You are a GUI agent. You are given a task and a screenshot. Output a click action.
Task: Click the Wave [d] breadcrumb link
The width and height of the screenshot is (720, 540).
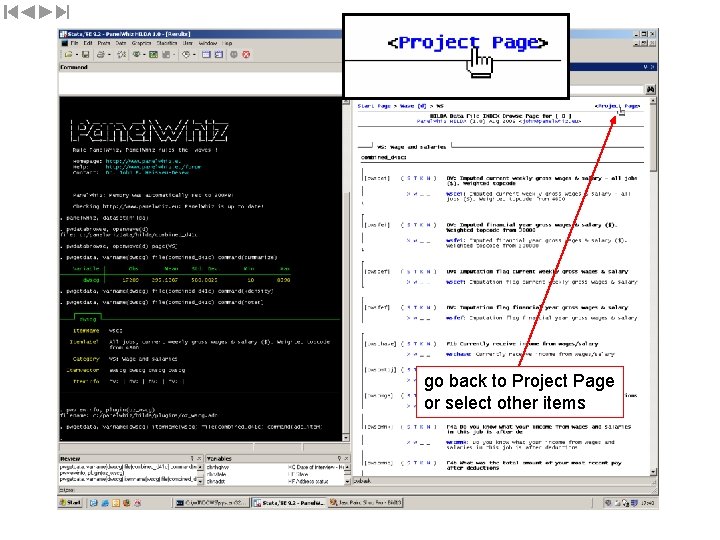click(x=413, y=106)
